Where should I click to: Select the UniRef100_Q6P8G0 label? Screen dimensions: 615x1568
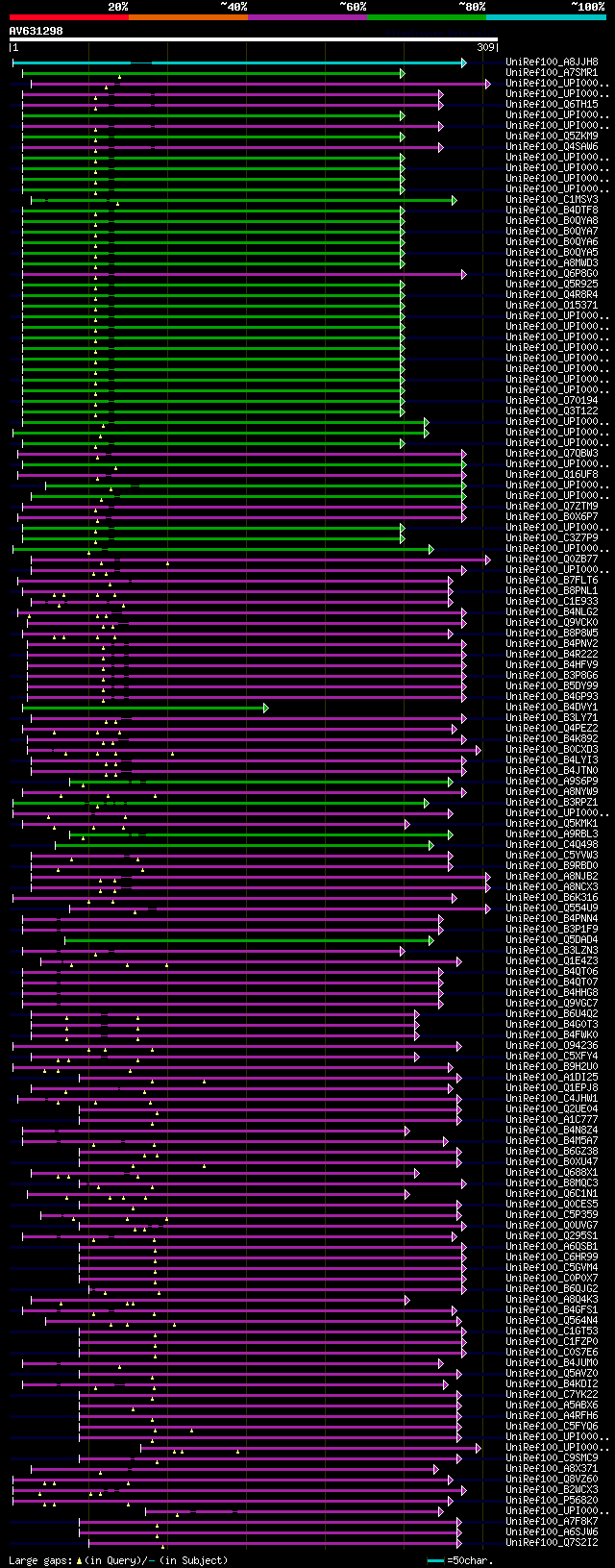coord(552,274)
